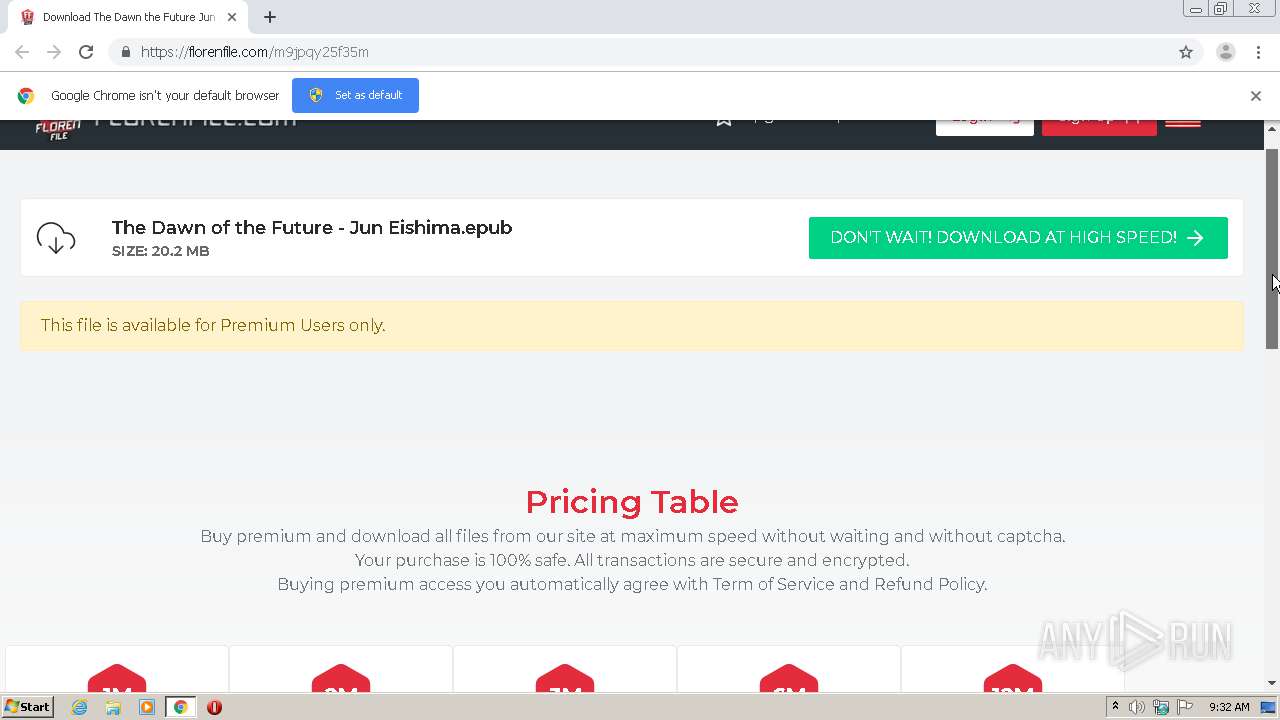
Task: Open the Action Center flag icon
Action: (1185, 707)
